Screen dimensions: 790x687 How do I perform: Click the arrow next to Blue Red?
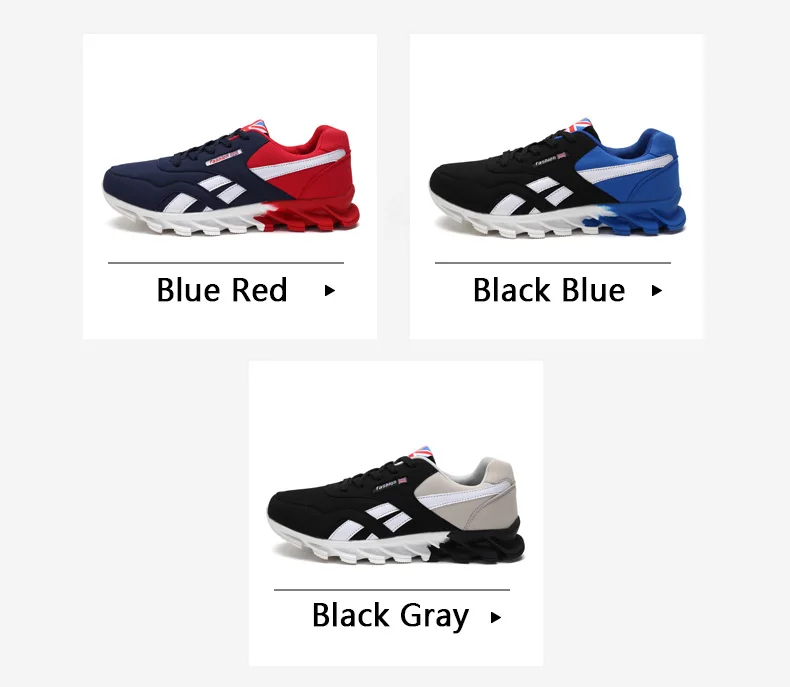tap(330, 291)
